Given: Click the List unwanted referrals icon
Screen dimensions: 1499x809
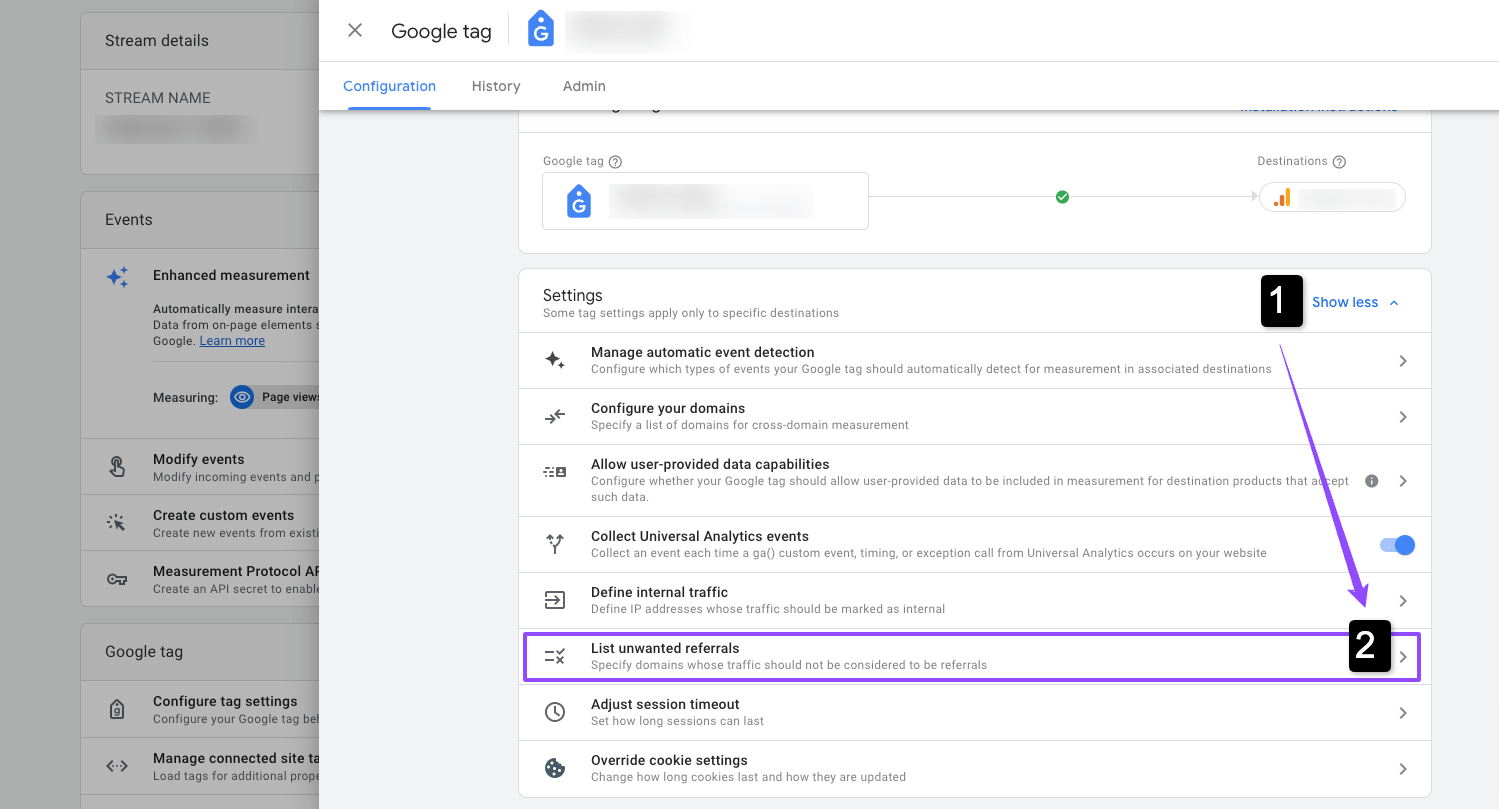Looking at the screenshot, I should [555, 656].
